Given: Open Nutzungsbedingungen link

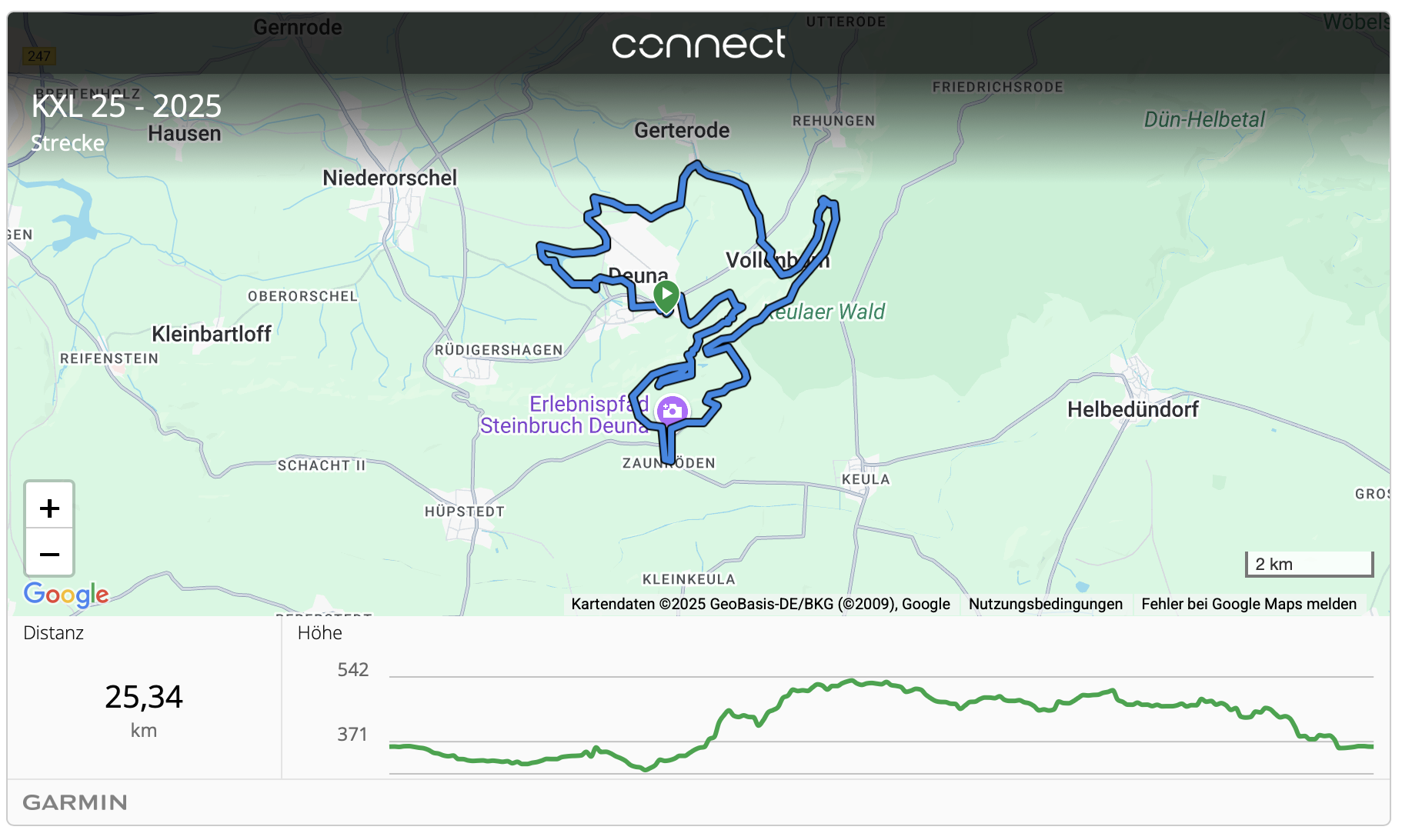Looking at the screenshot, I should [1046, 604].
